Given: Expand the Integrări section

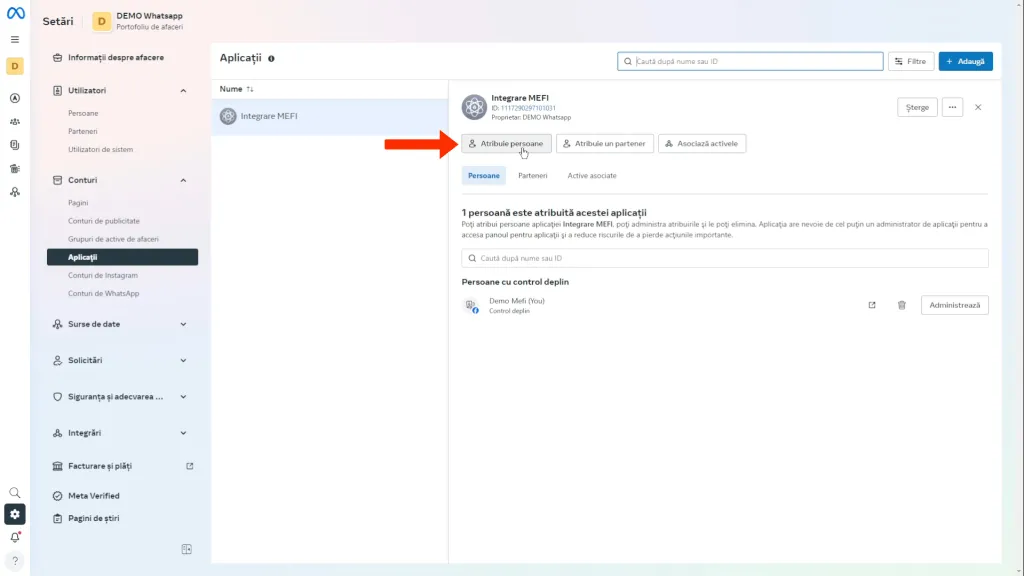Looking at the screenshot, I should pos(184,433).
